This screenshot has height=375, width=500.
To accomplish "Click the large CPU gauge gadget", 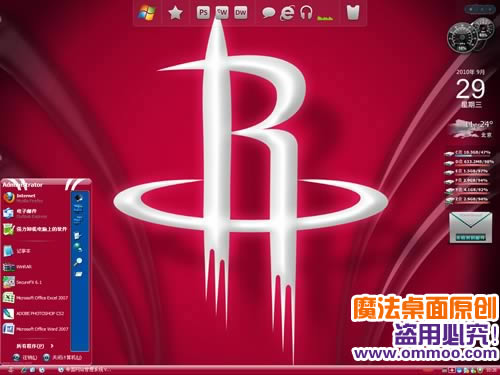I will [462, 38].
